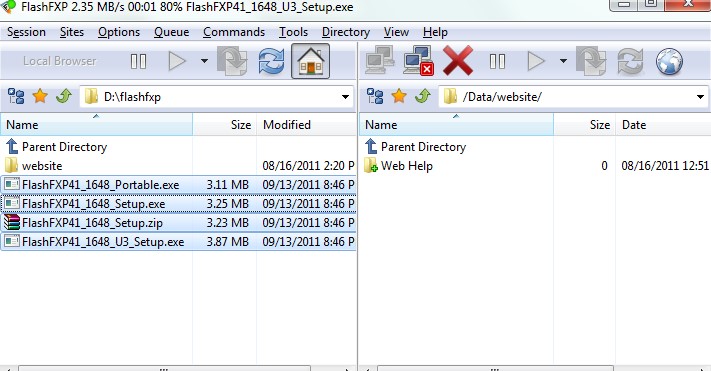Click the Setup.zip archive icon
The width and height of the screenshot is (711, 371).
pos(12,223)
